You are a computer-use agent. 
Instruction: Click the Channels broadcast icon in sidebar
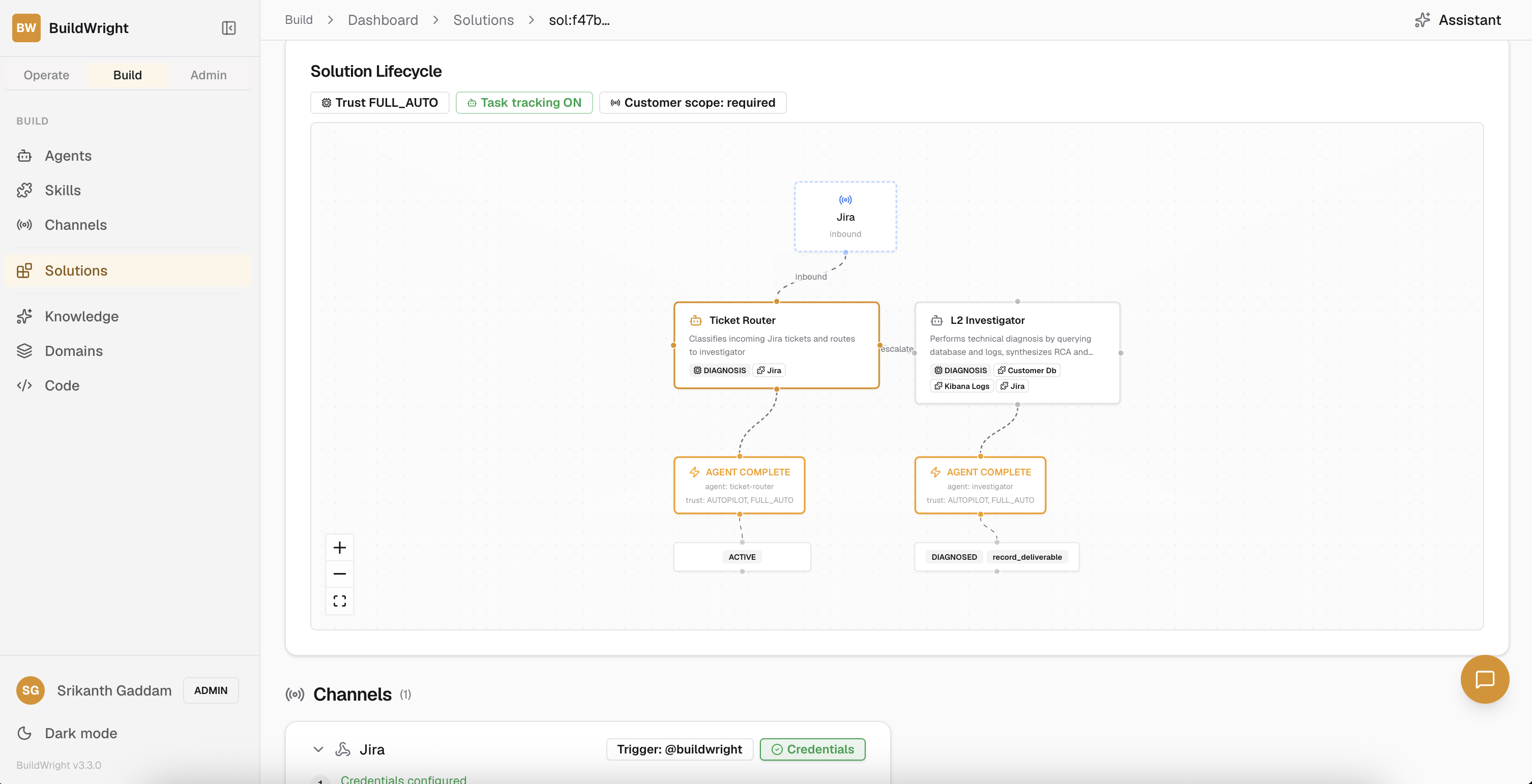coord(24,225)
